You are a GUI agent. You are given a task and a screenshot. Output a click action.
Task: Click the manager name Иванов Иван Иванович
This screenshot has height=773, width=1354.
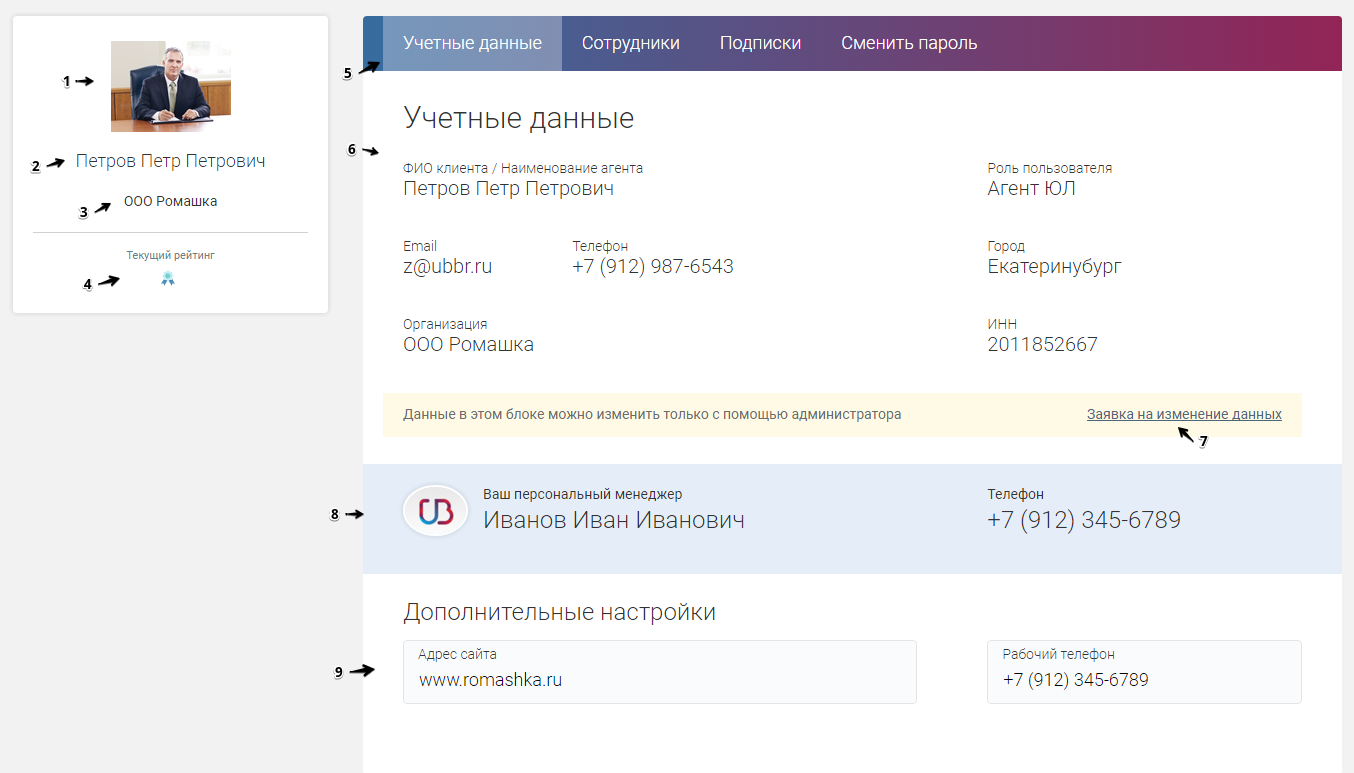[614, 520]
